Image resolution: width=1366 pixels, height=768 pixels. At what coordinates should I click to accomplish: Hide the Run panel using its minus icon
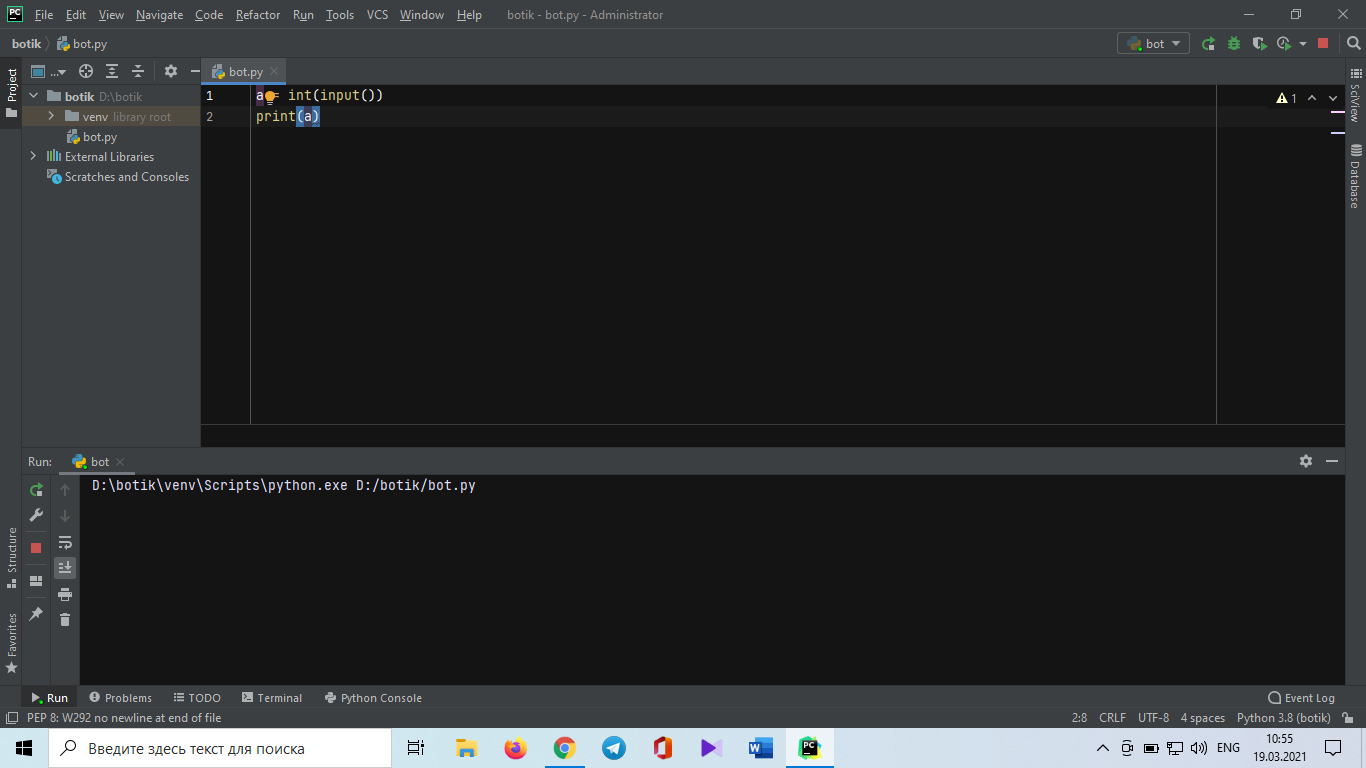point(1332,461)
